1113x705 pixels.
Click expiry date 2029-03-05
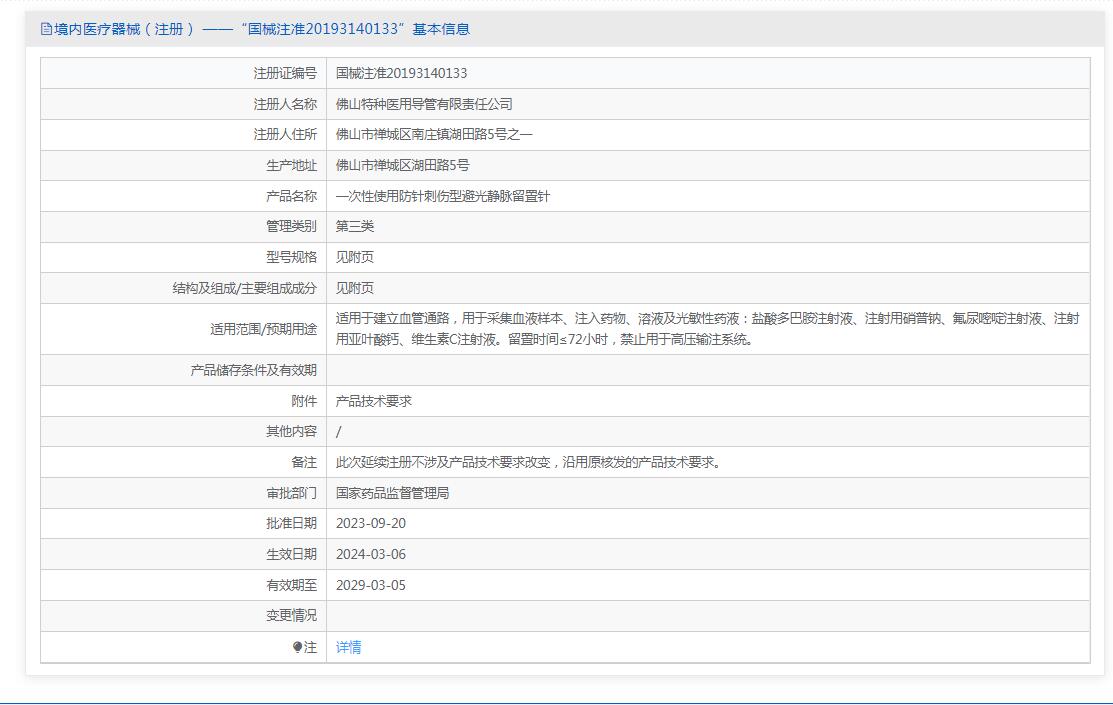click(370, 585)
